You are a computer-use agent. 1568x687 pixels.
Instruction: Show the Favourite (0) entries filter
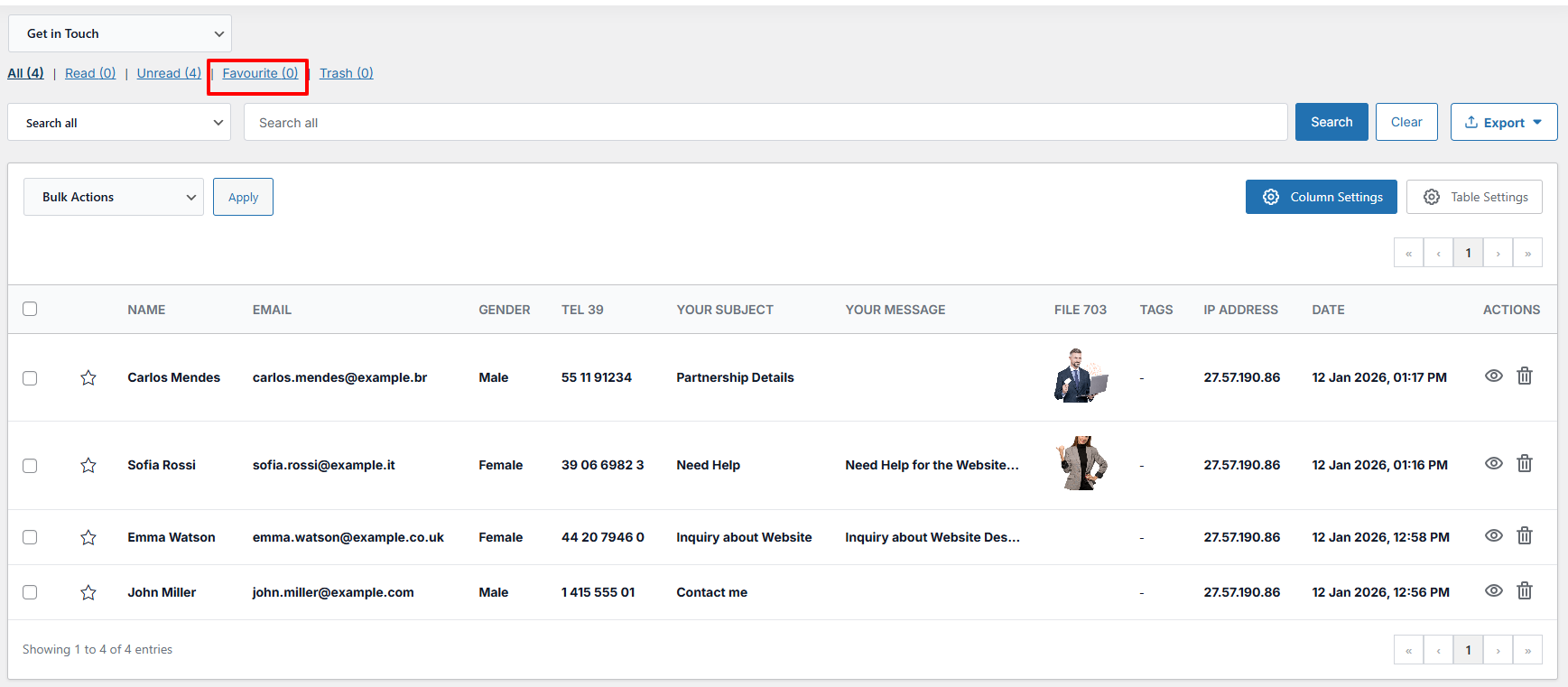(x=260, y=73)
